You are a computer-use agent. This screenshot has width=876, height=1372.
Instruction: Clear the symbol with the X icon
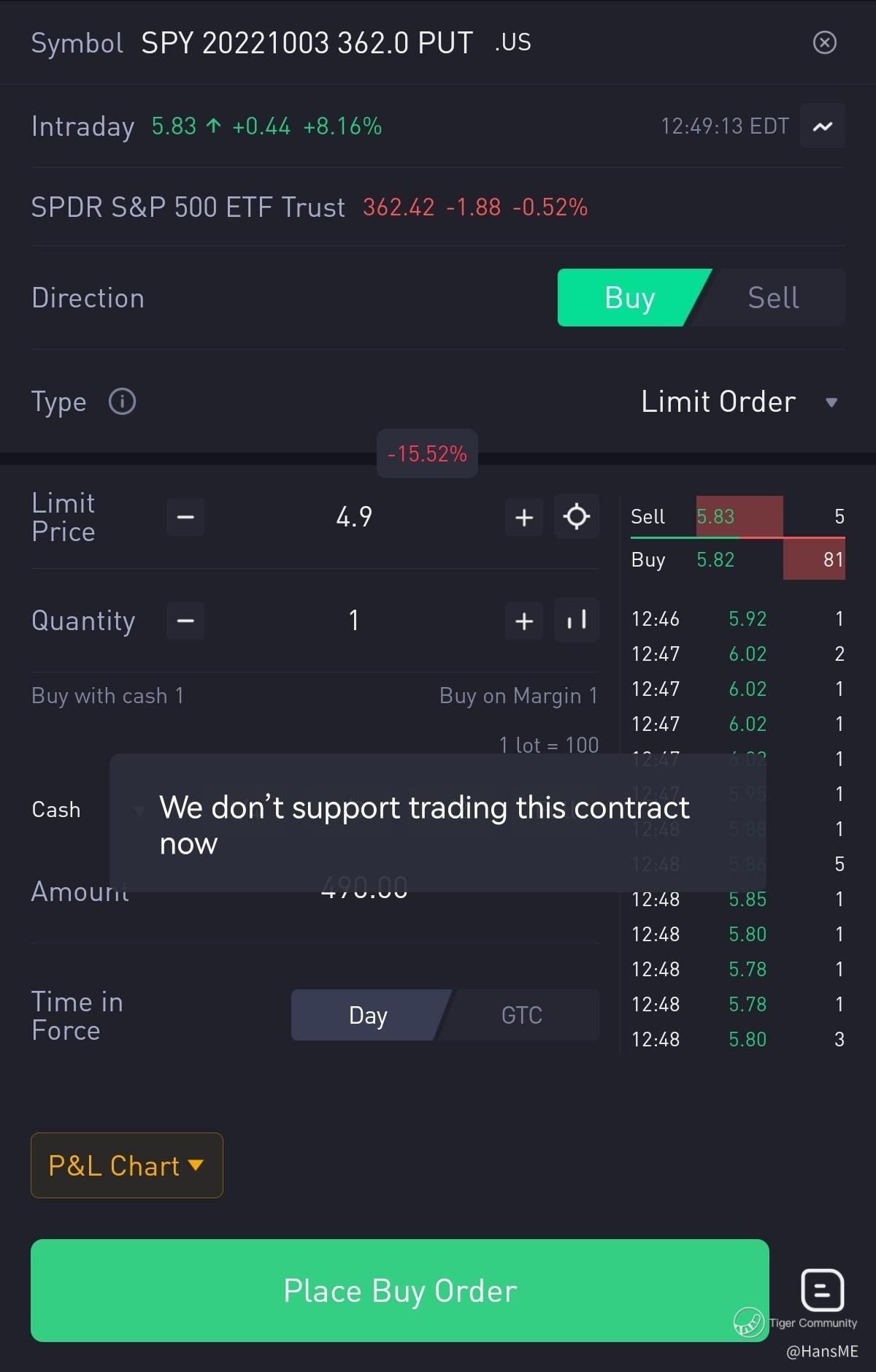coord(825,42)
